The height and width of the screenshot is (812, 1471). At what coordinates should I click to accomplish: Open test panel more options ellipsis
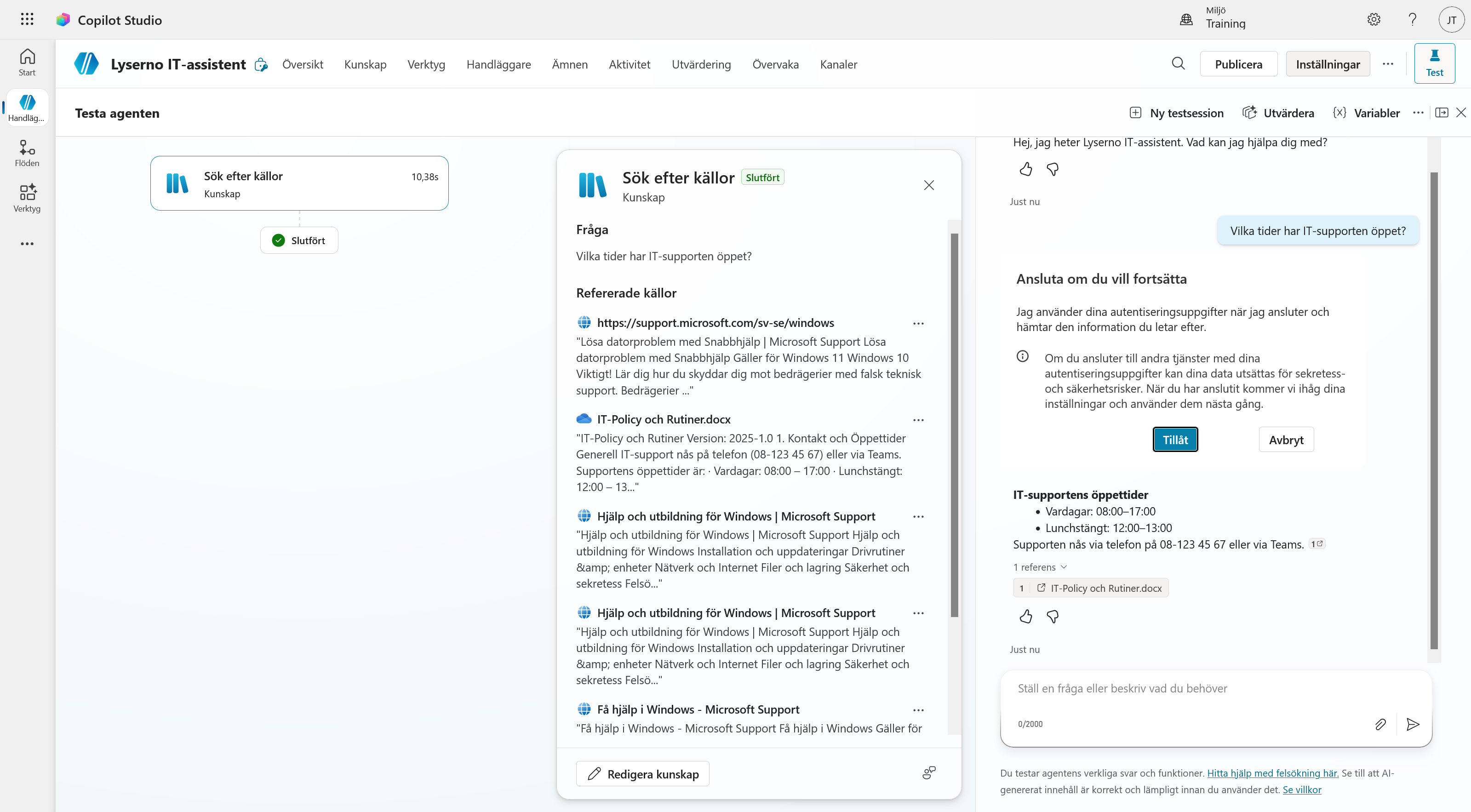click(x=1418, y=113)
